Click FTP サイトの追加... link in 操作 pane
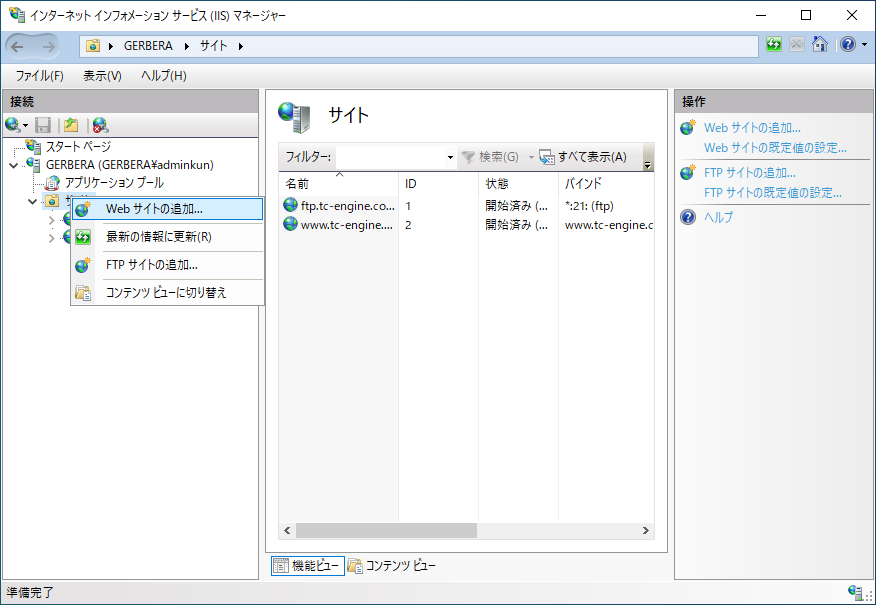This screenshot has height=605, width=876. [750, 173]
